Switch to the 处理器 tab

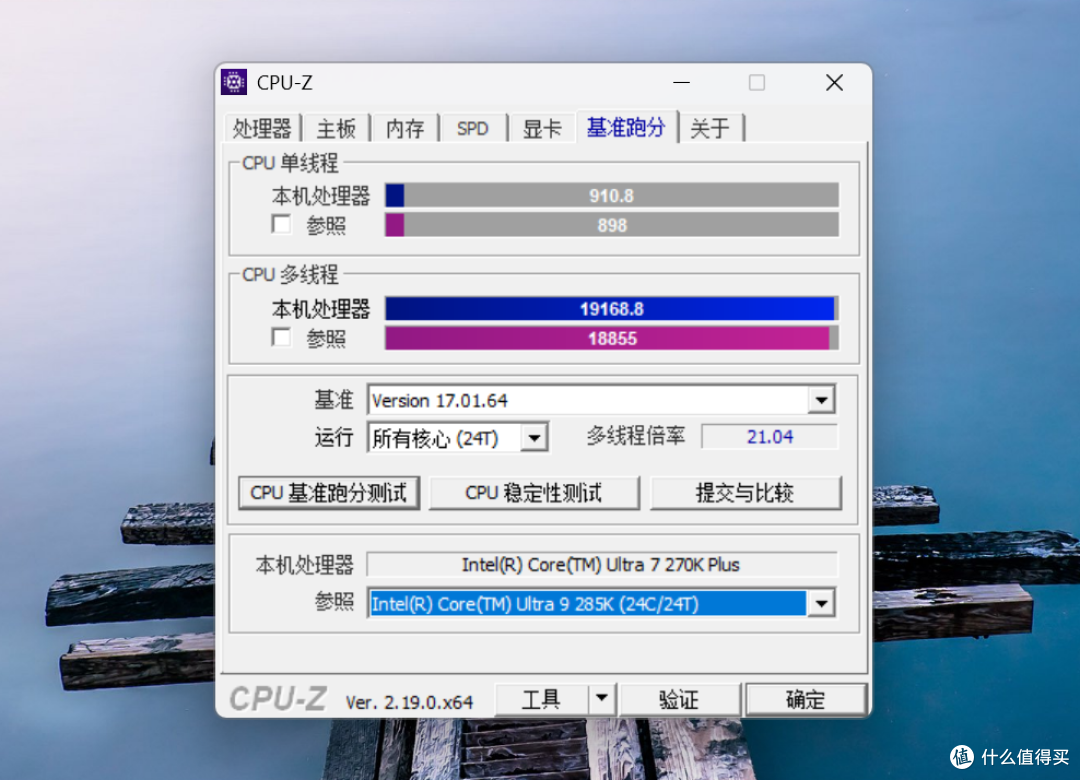pyautogui.click(x=262, y=128)
